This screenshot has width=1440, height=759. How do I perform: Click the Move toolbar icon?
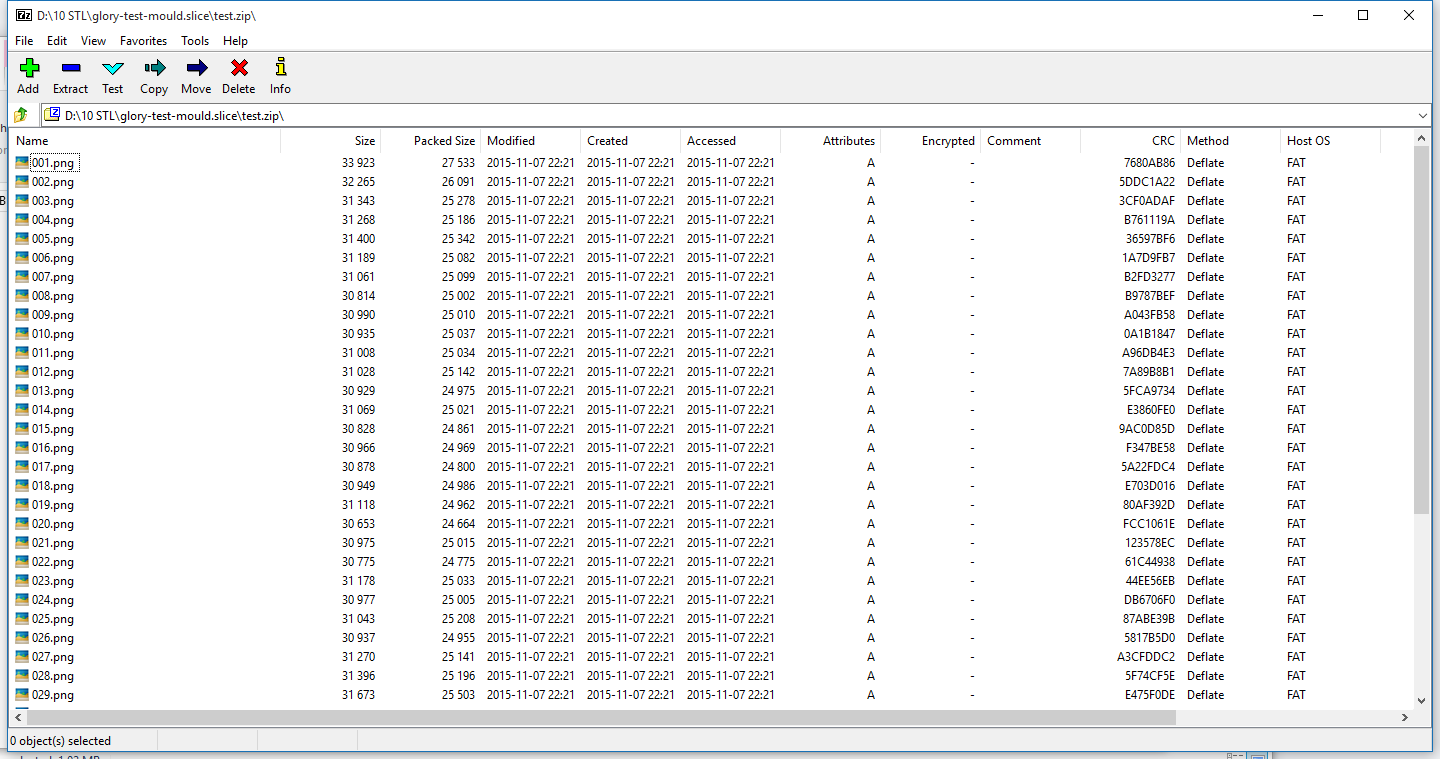pyautogui.click(x=196, y=68)
